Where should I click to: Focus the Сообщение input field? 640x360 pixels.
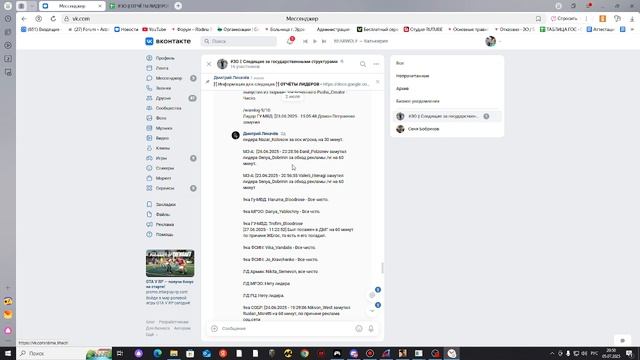click(x=286, y=329)
